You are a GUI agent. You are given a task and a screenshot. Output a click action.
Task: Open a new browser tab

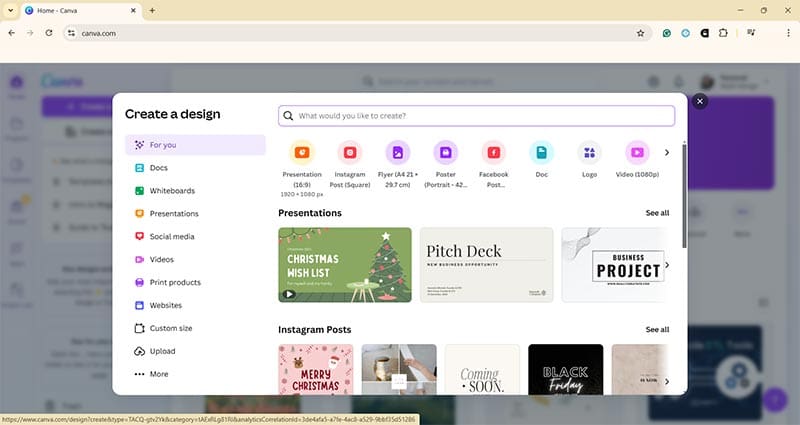point(152,10)
